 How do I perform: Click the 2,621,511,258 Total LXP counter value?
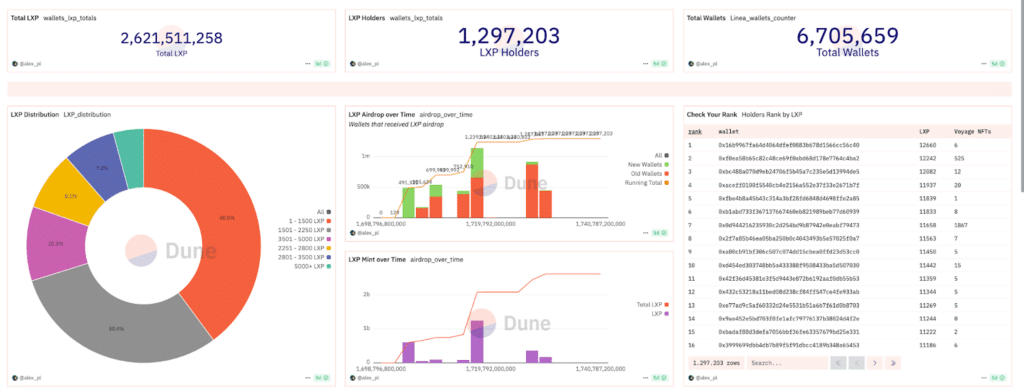click(171, 38)
